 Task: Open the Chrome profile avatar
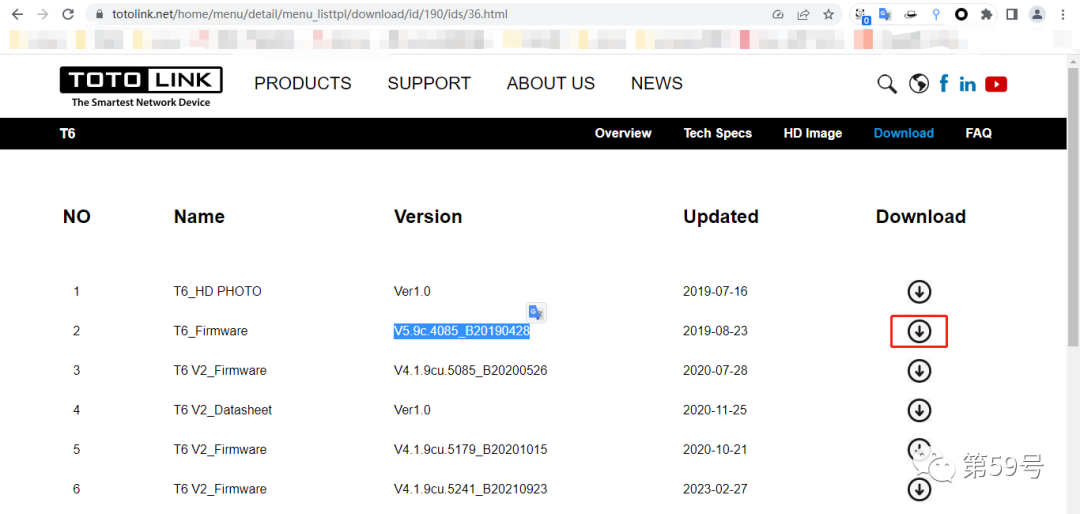coord(1037,14)
